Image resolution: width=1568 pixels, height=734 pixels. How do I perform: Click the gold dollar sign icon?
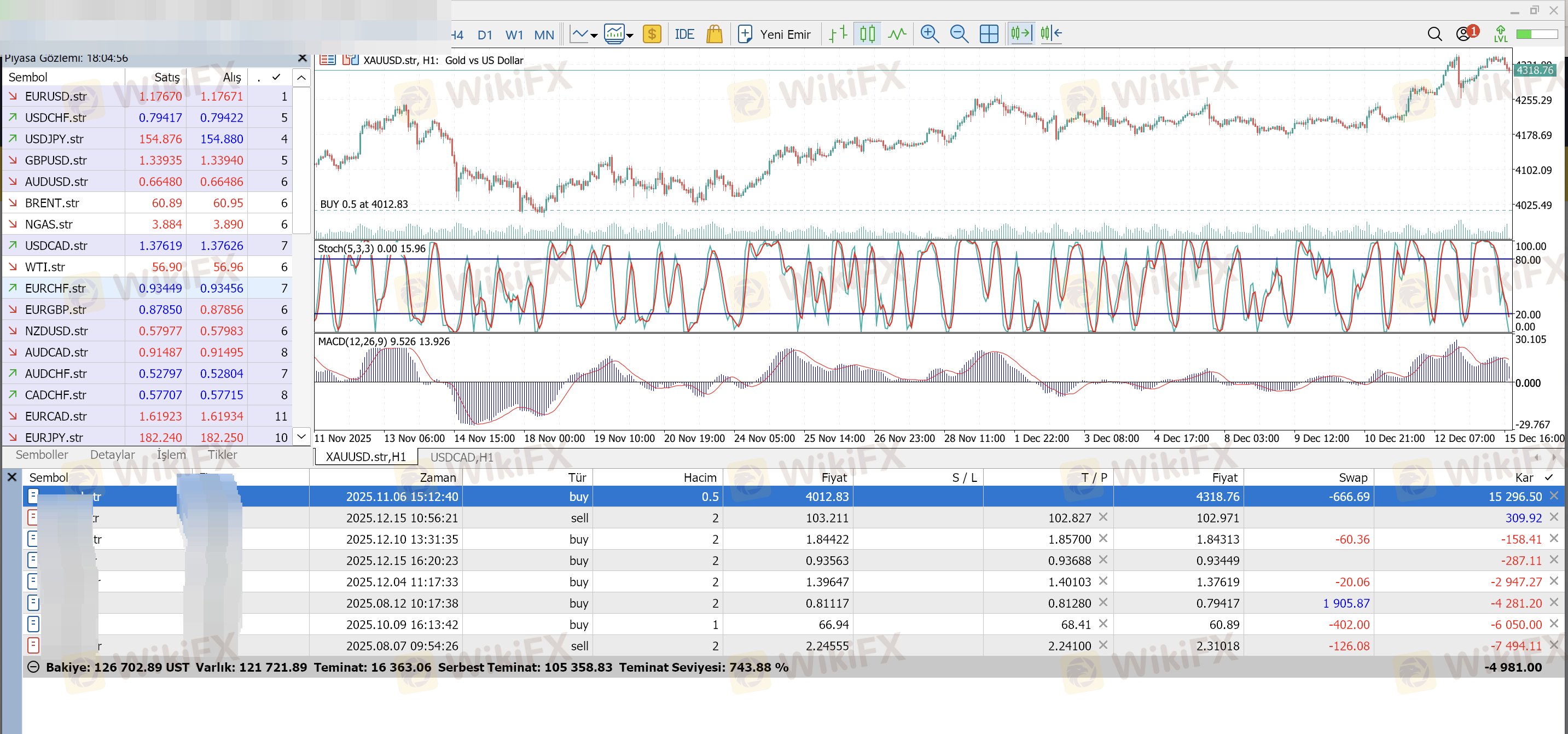pos(651,34)
